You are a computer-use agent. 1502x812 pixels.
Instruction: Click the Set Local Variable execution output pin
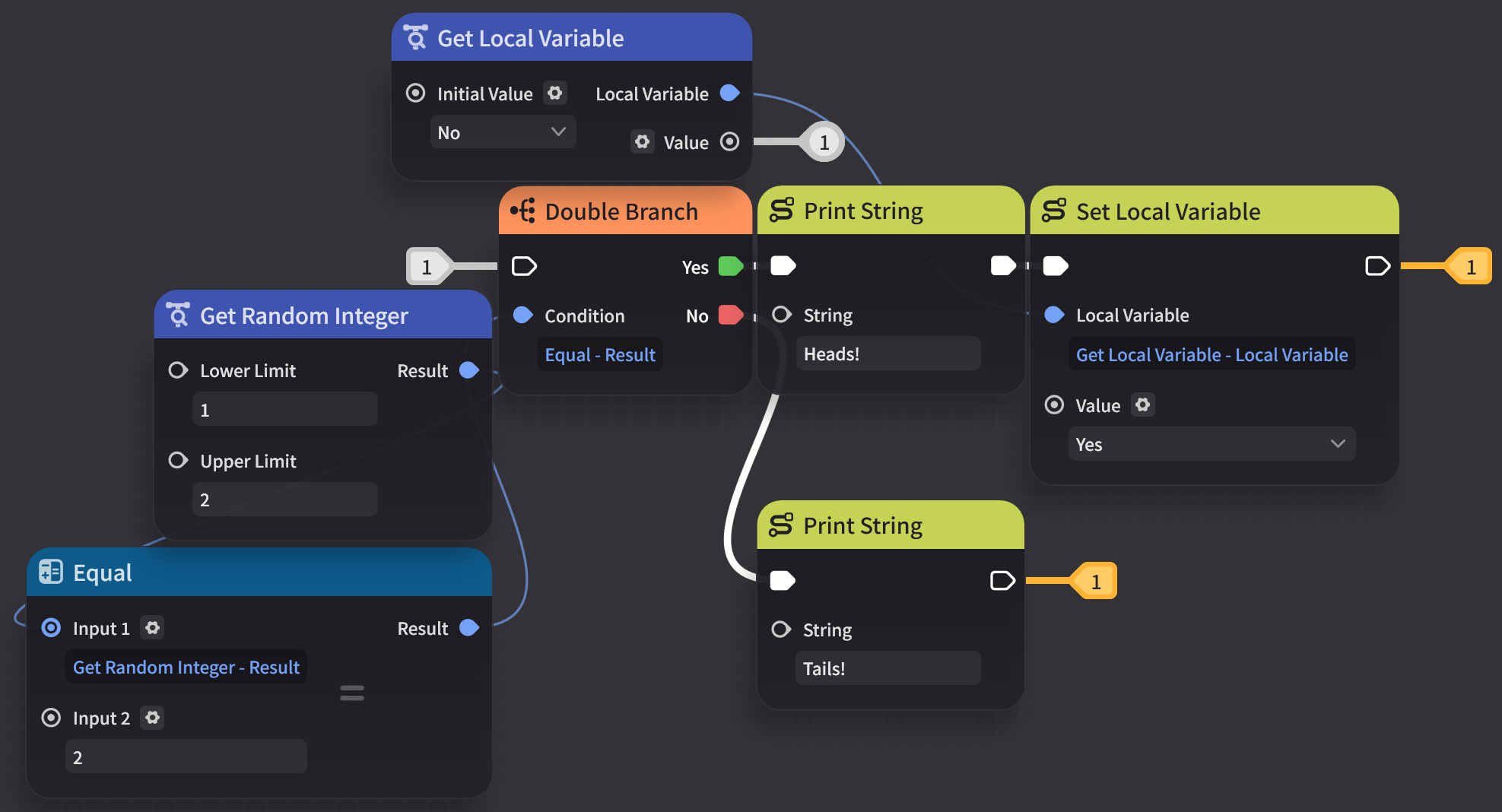(1377, 266)
